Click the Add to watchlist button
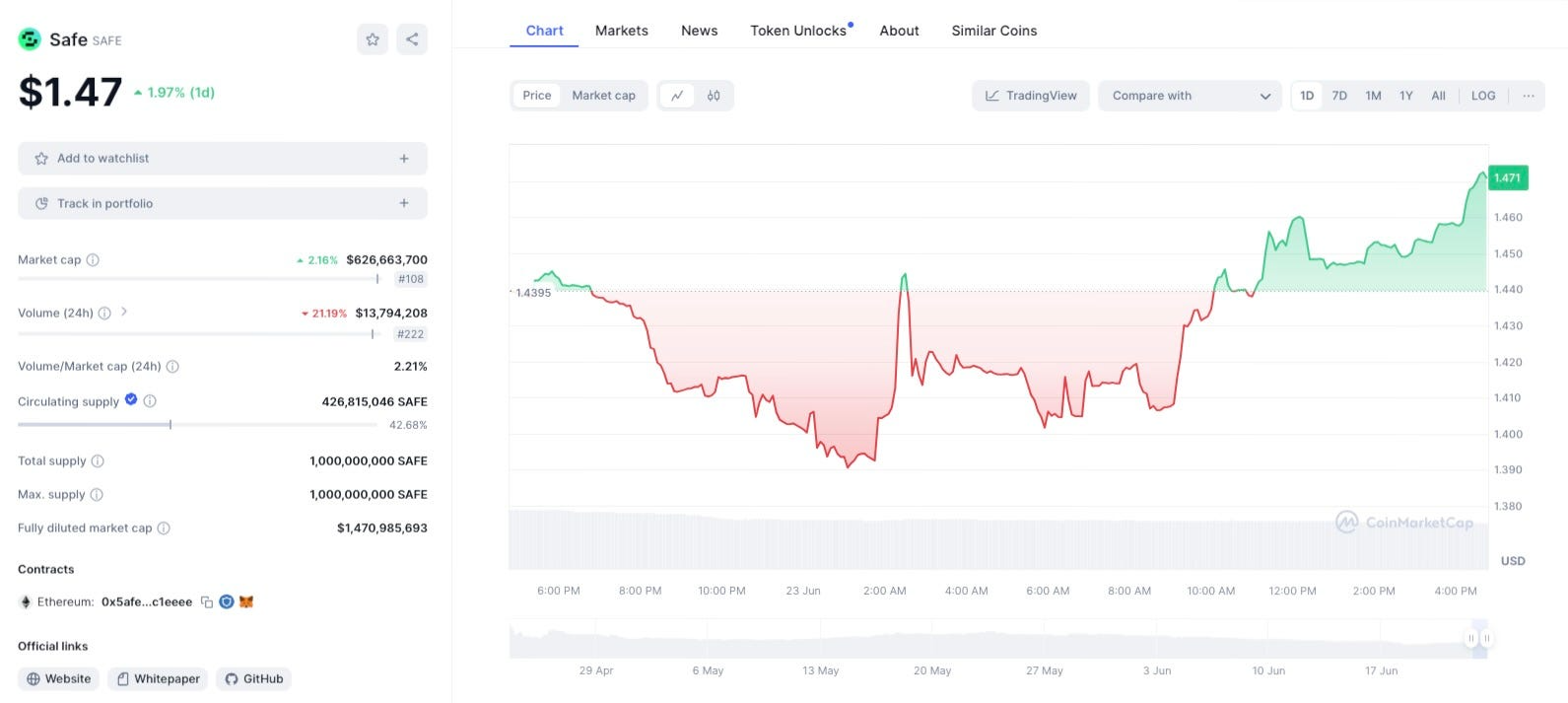Viewport: 1568px width, 703px height. (x=223, y=159)
